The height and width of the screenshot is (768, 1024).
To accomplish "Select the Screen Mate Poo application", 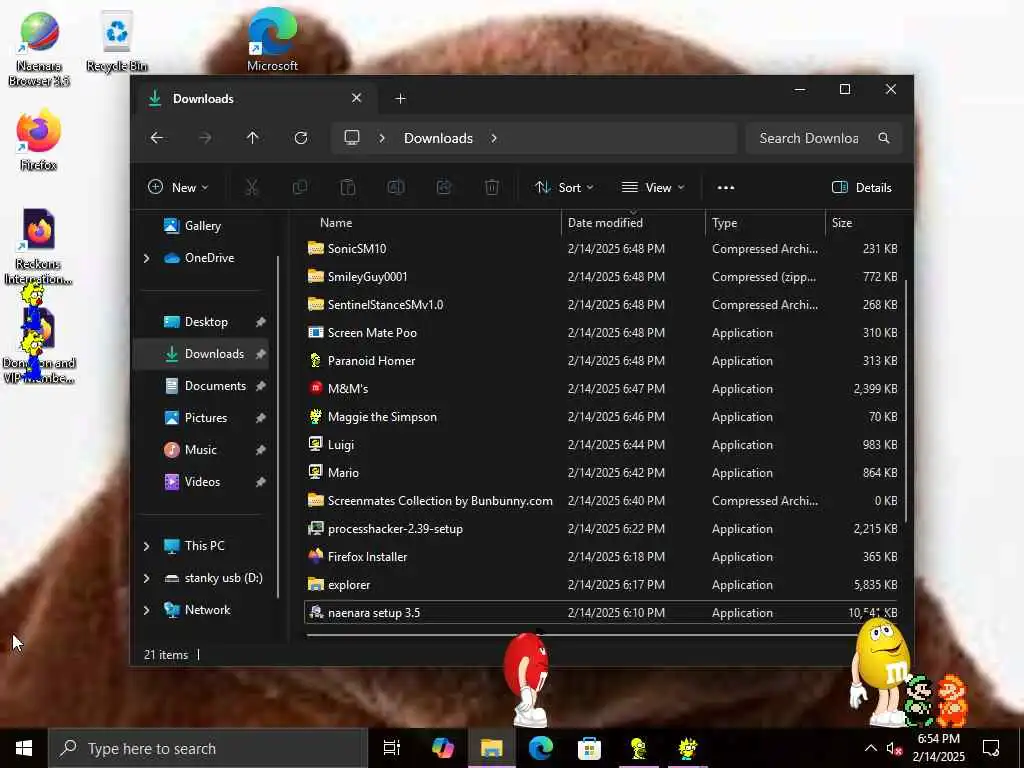I will click(x=601, y=333).
